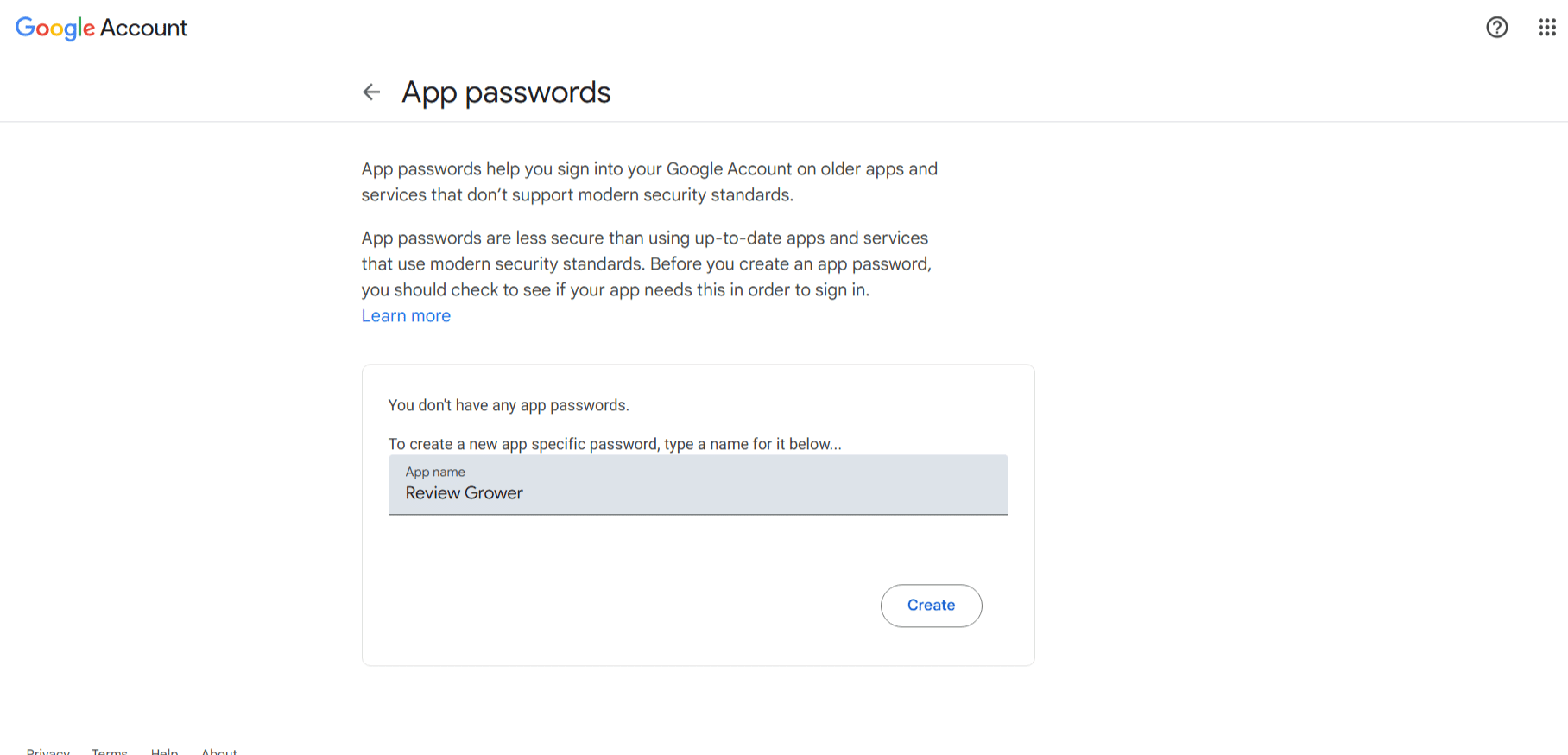
Task: Open the Google apps grid launcher
Action: click(1546, 28)
